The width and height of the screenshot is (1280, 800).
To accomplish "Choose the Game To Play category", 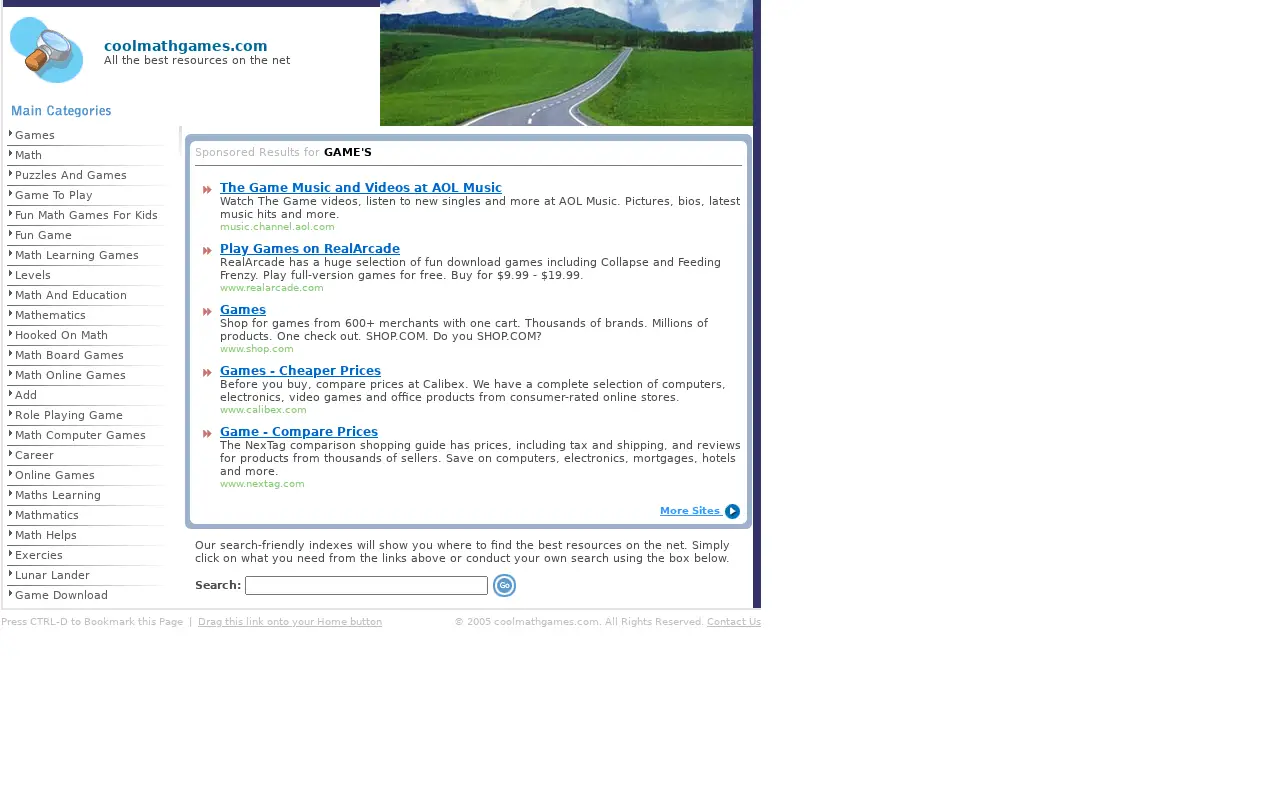I will click(54, 196).
